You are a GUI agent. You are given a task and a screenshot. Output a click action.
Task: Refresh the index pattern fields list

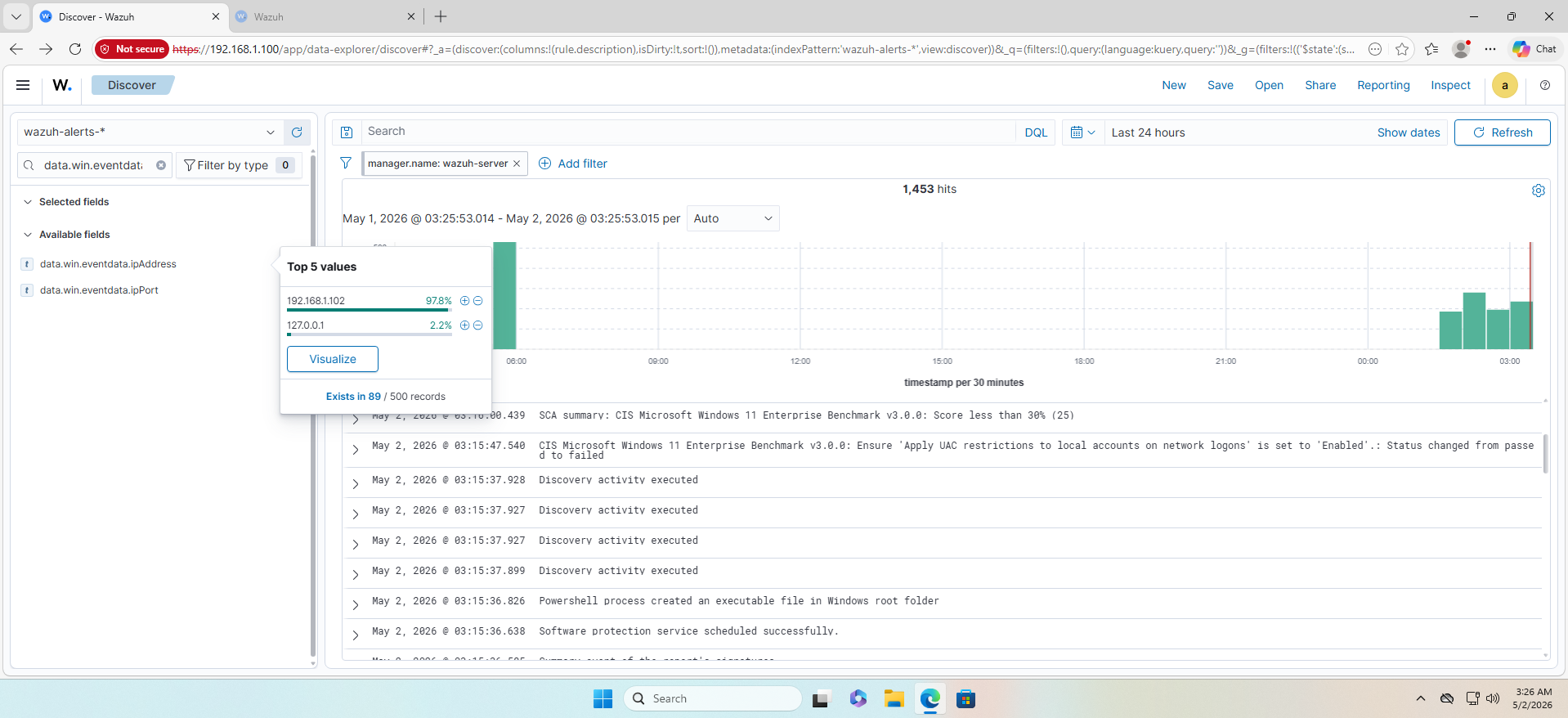(297, 132)
